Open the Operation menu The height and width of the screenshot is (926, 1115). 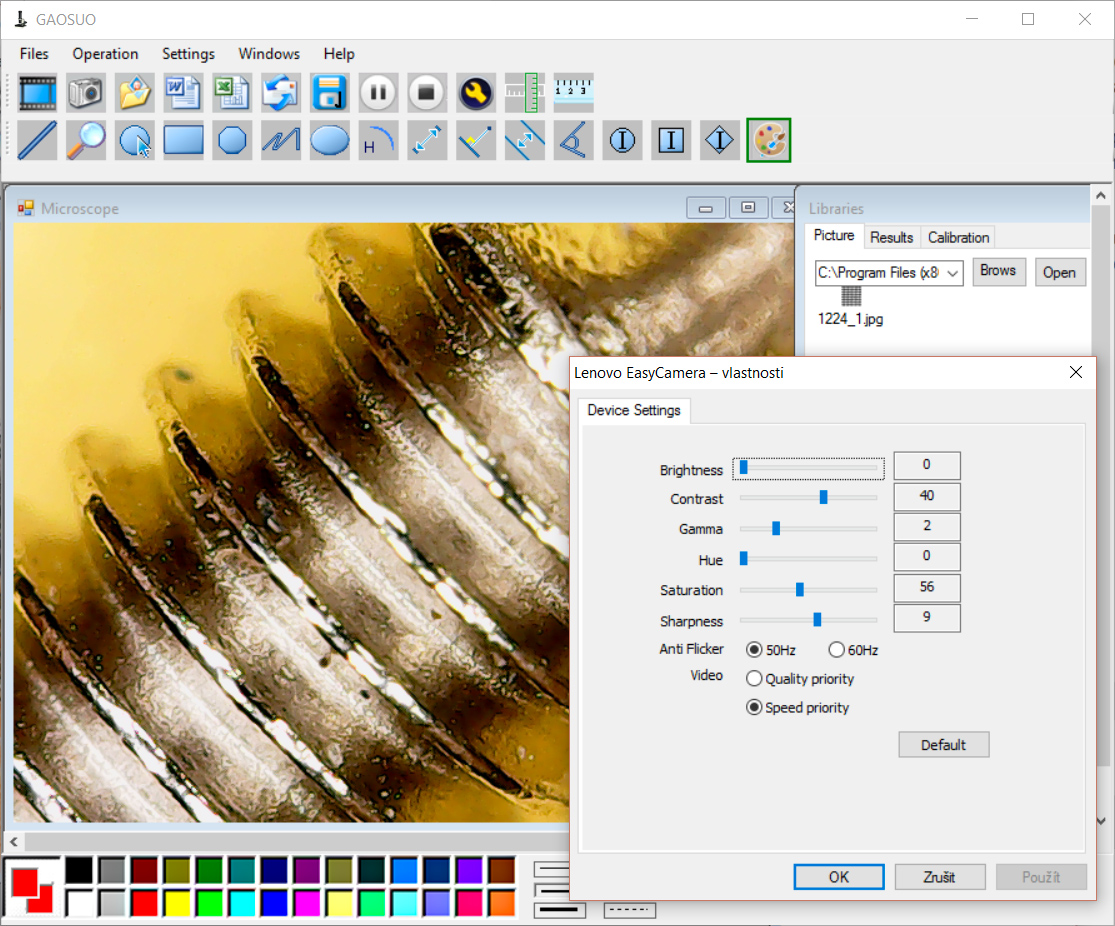pyautogui.click(x=105, y=54)
